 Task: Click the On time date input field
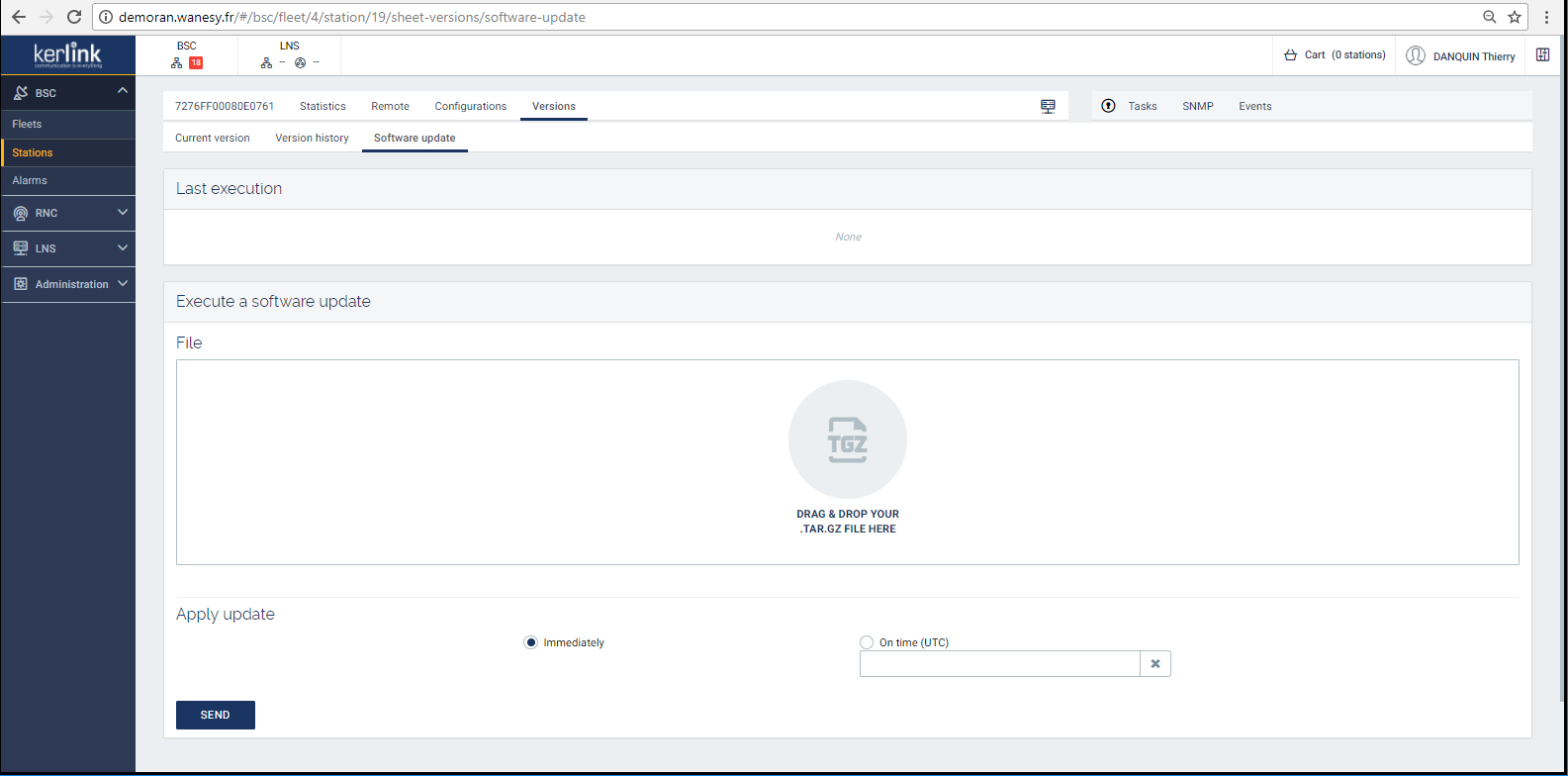(999, 664)
